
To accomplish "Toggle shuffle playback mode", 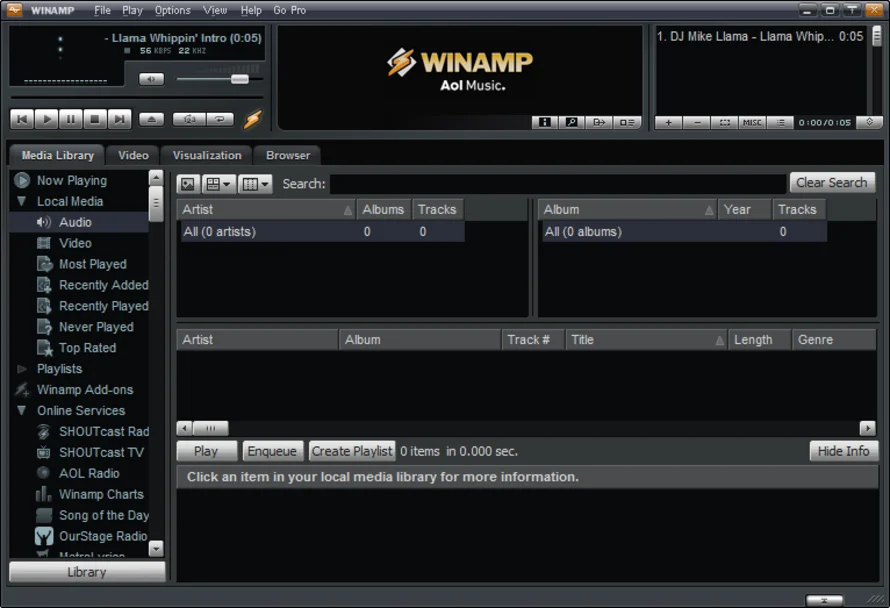I will [189, 119].
